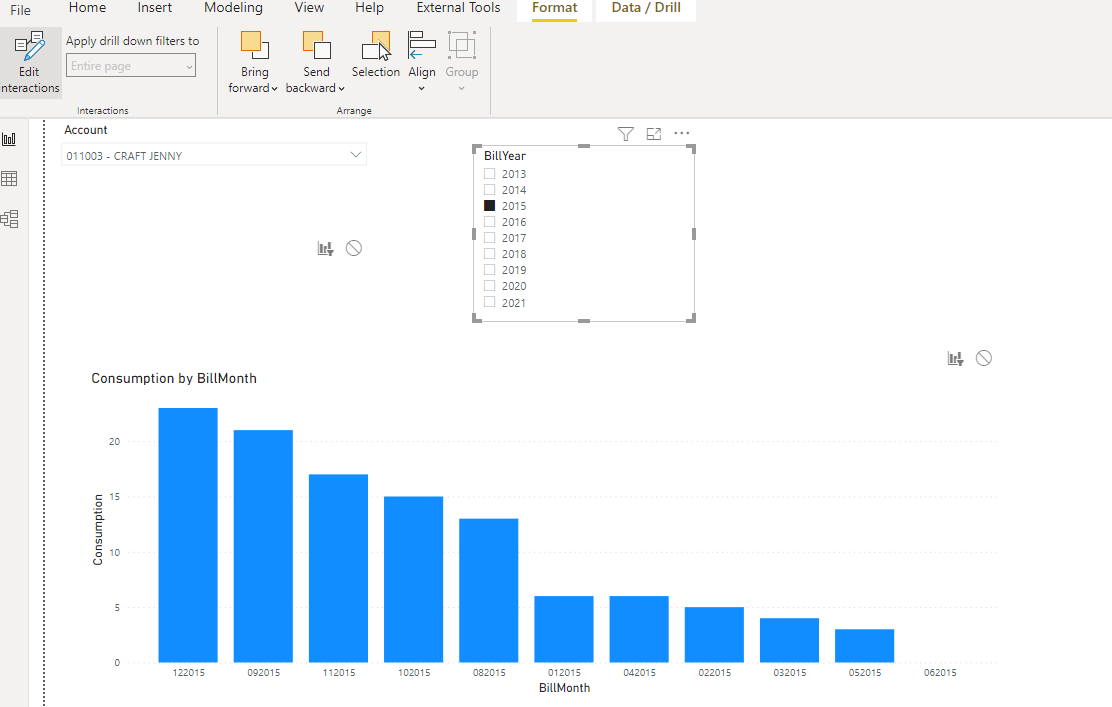Click the 102015 bar in chart
This screenshot has height=707, width=1112.
pos(413,579)
